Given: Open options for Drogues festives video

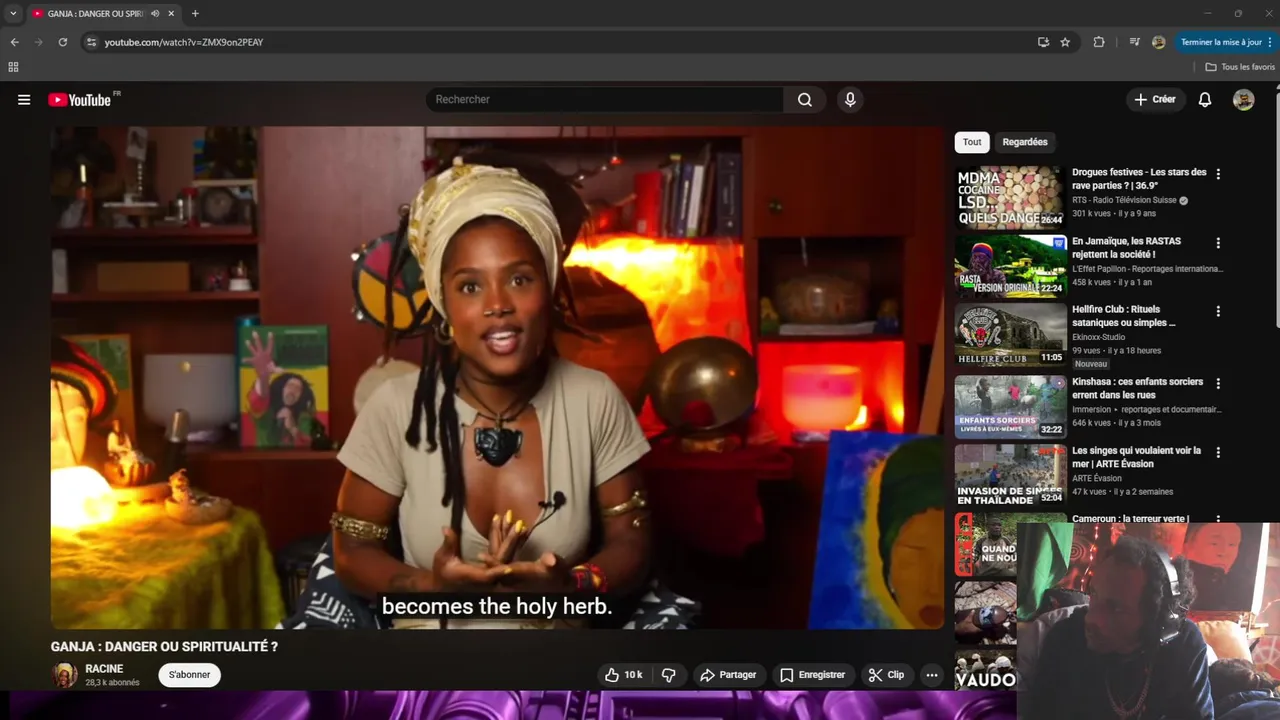Looking at the screenshot, I should pyautogui.click(x=1218, y=174).
